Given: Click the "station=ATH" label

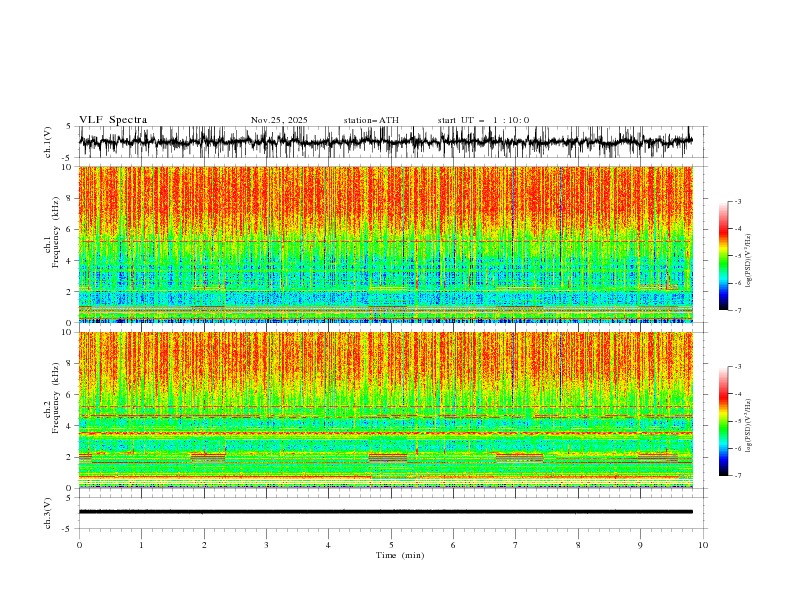Looking at the screenshot, I should pyautogui.click(x=371, y=120).
